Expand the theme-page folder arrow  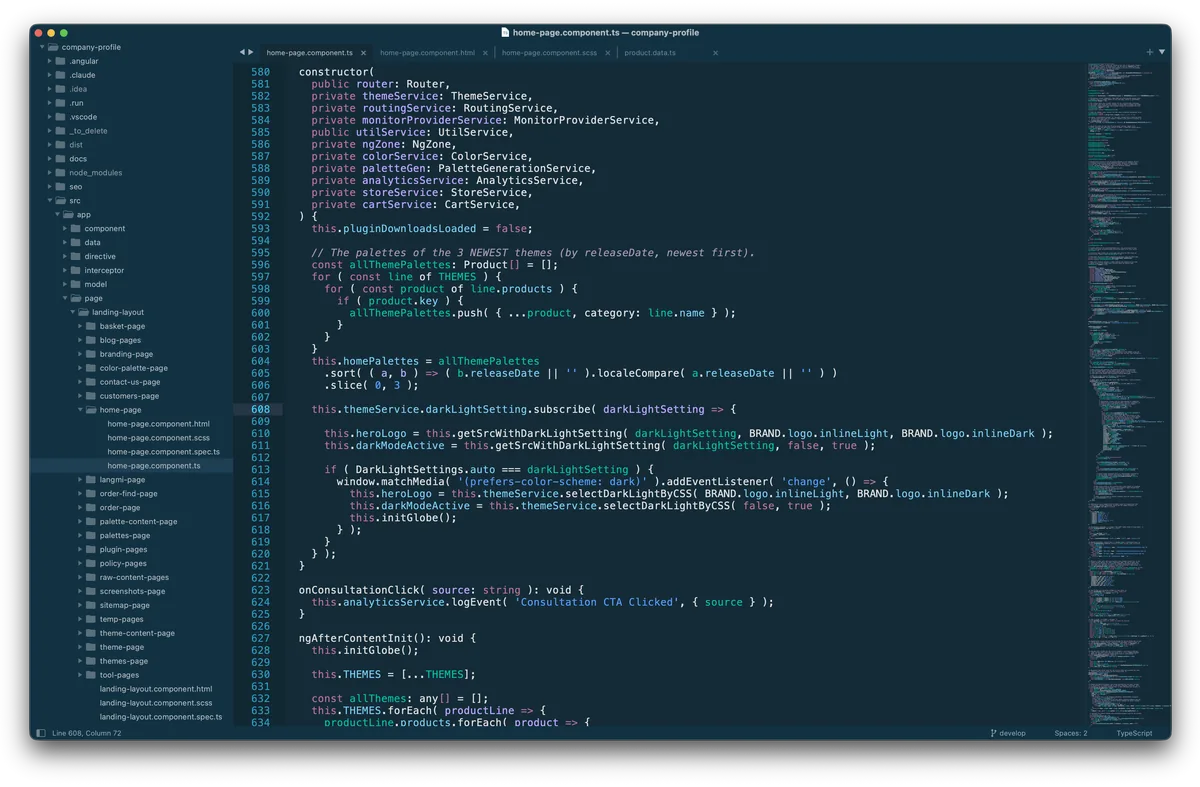coord(81,647)
